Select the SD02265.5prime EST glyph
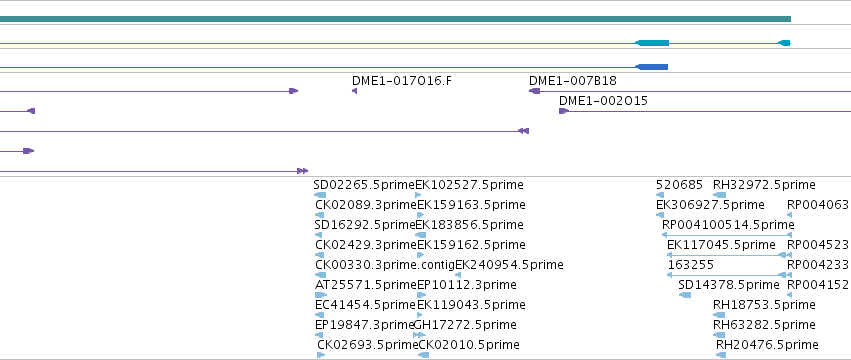851x360 pixels. [320, 195]
